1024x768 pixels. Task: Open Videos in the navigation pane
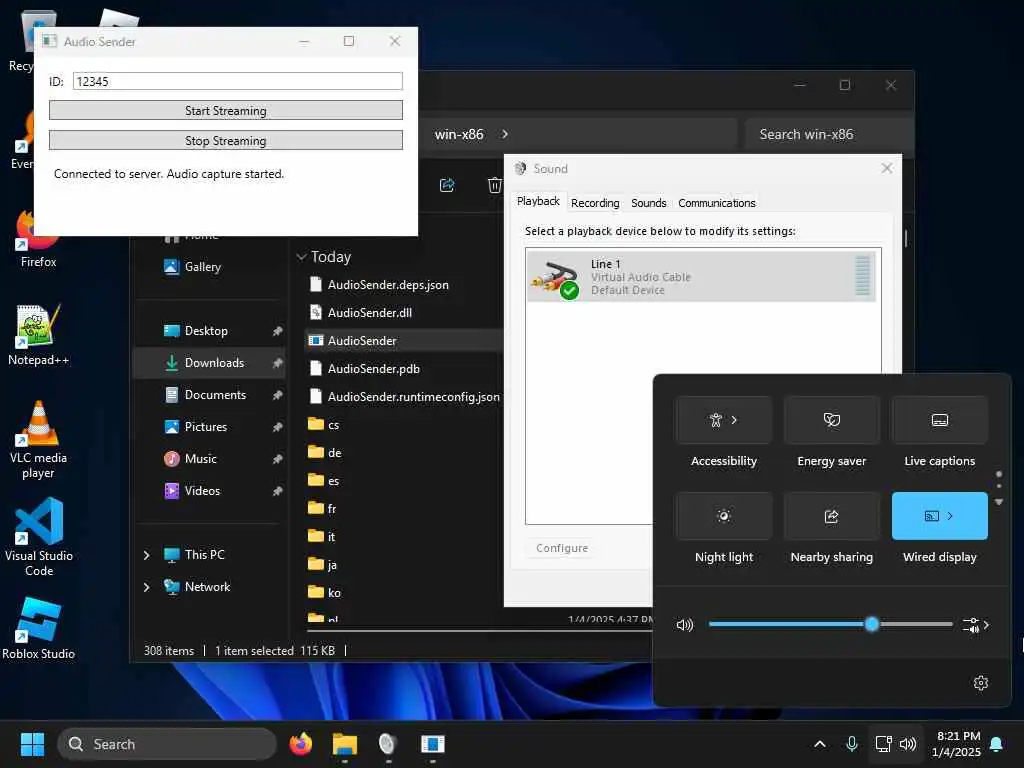(202, 490)
